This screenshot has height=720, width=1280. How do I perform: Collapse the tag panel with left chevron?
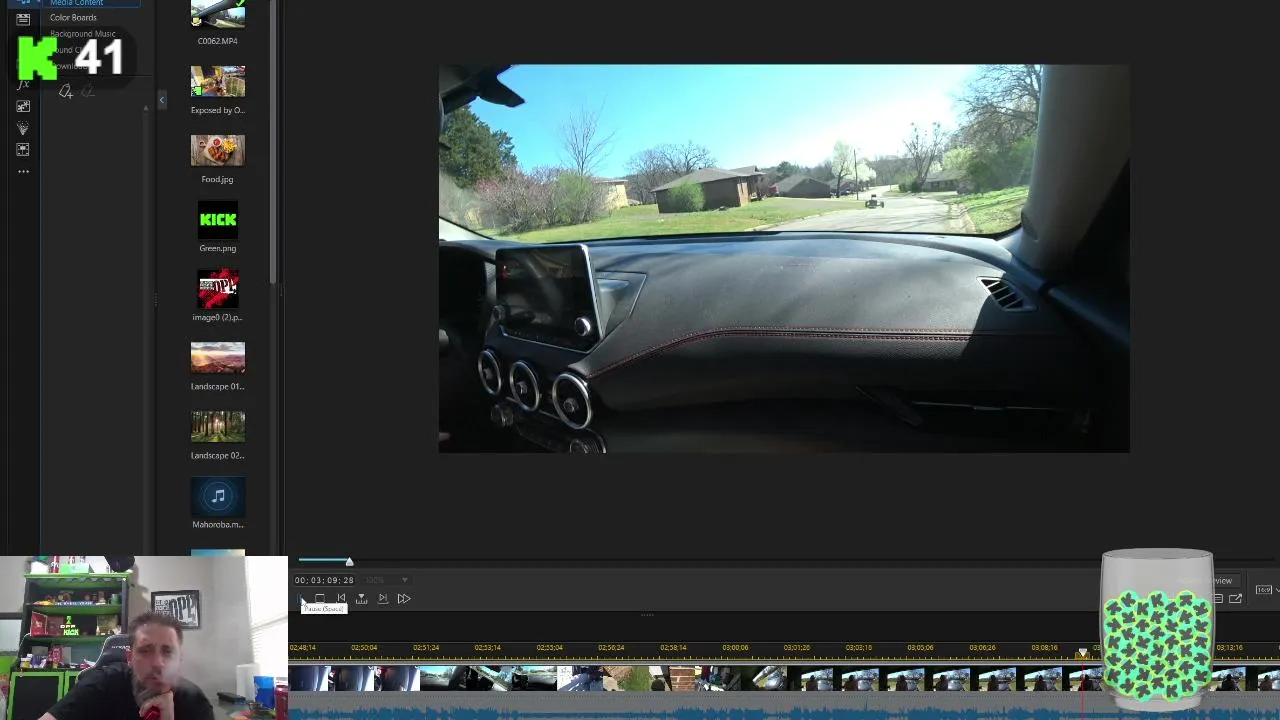(162, 100)
